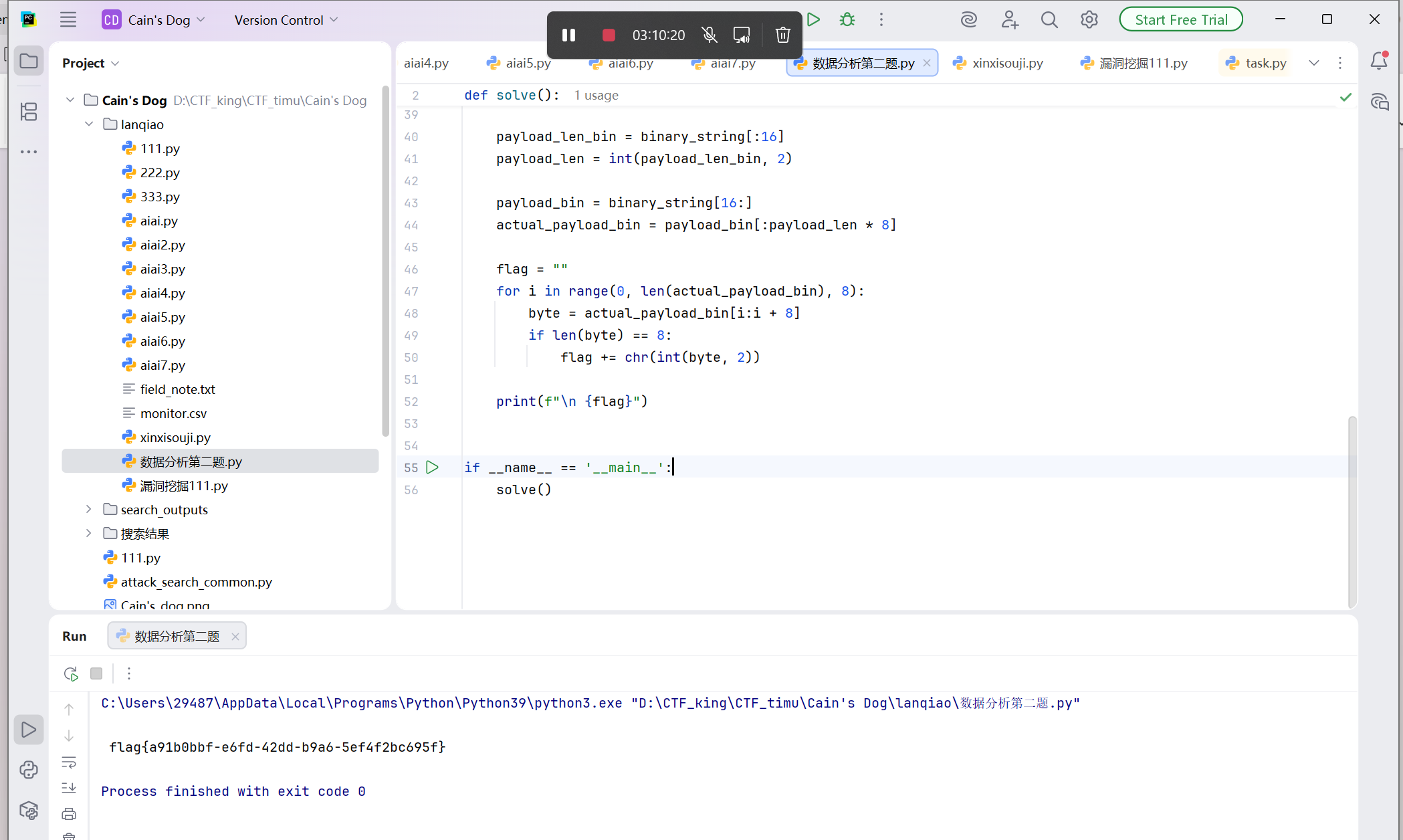1403x840 pixels.
Task: Switch to aiai4.py editor tab
Action: coord(427,63)
